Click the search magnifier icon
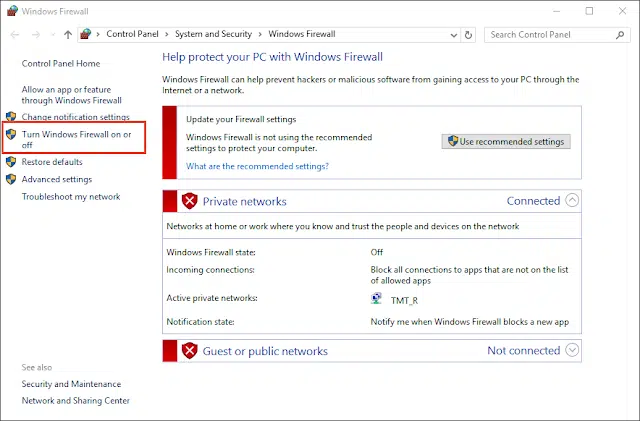Screen dimensions: 640x421 point(620,35)
